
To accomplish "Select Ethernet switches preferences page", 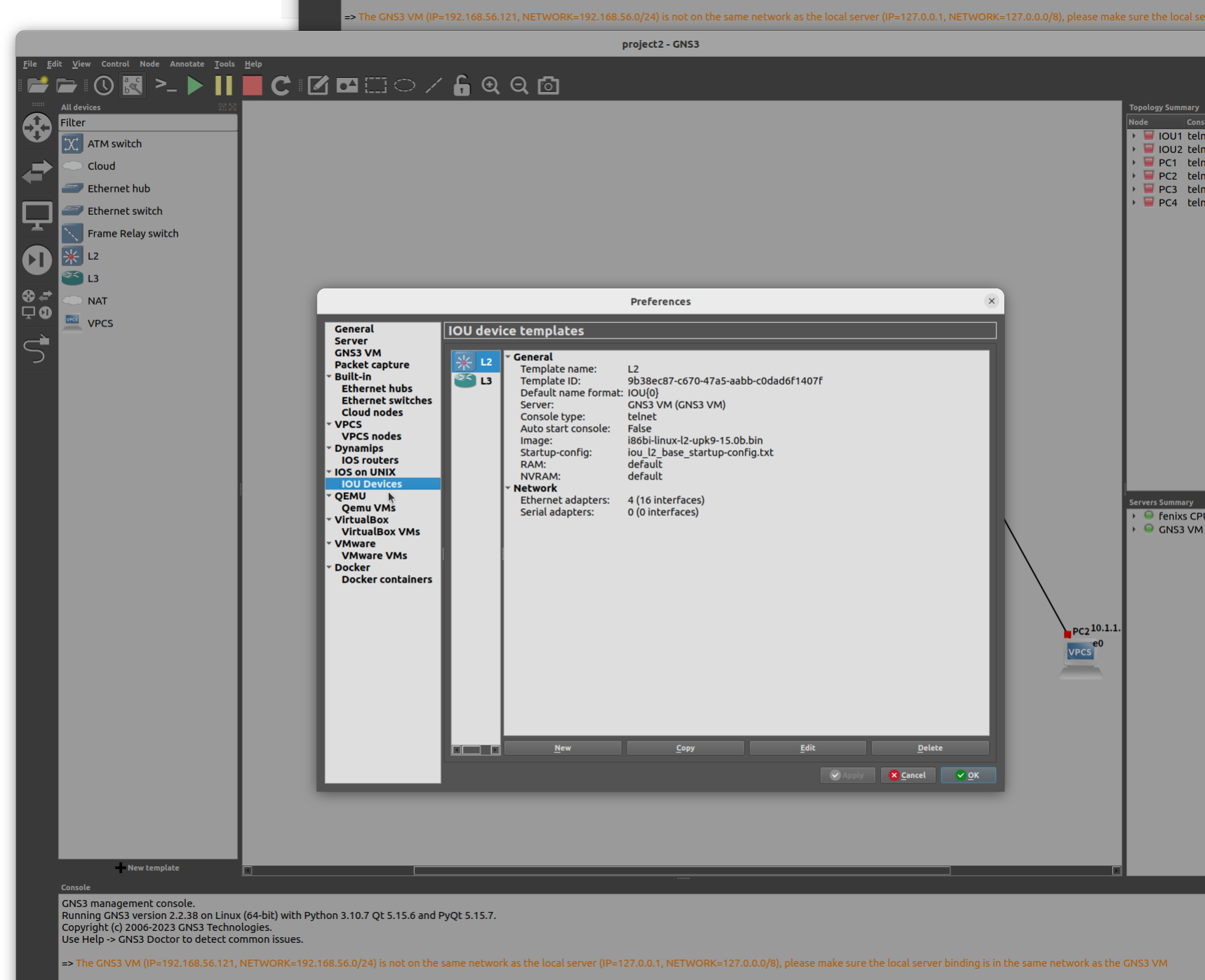I will (387, 401).
